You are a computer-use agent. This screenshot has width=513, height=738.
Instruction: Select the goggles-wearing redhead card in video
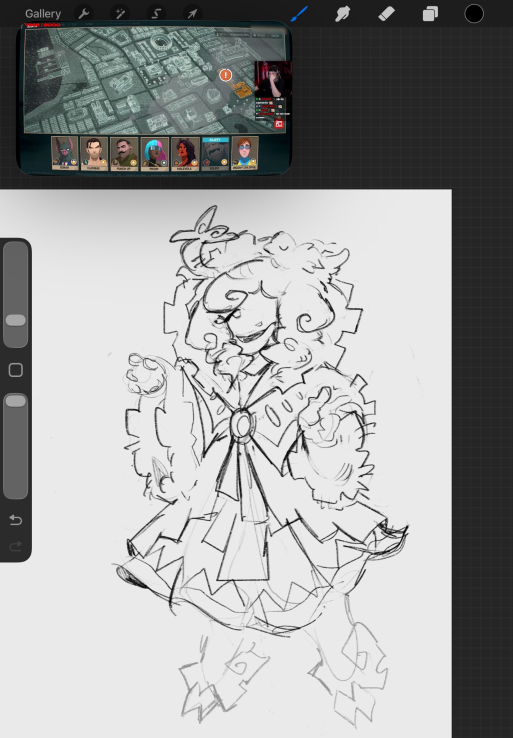click(245, 153)
